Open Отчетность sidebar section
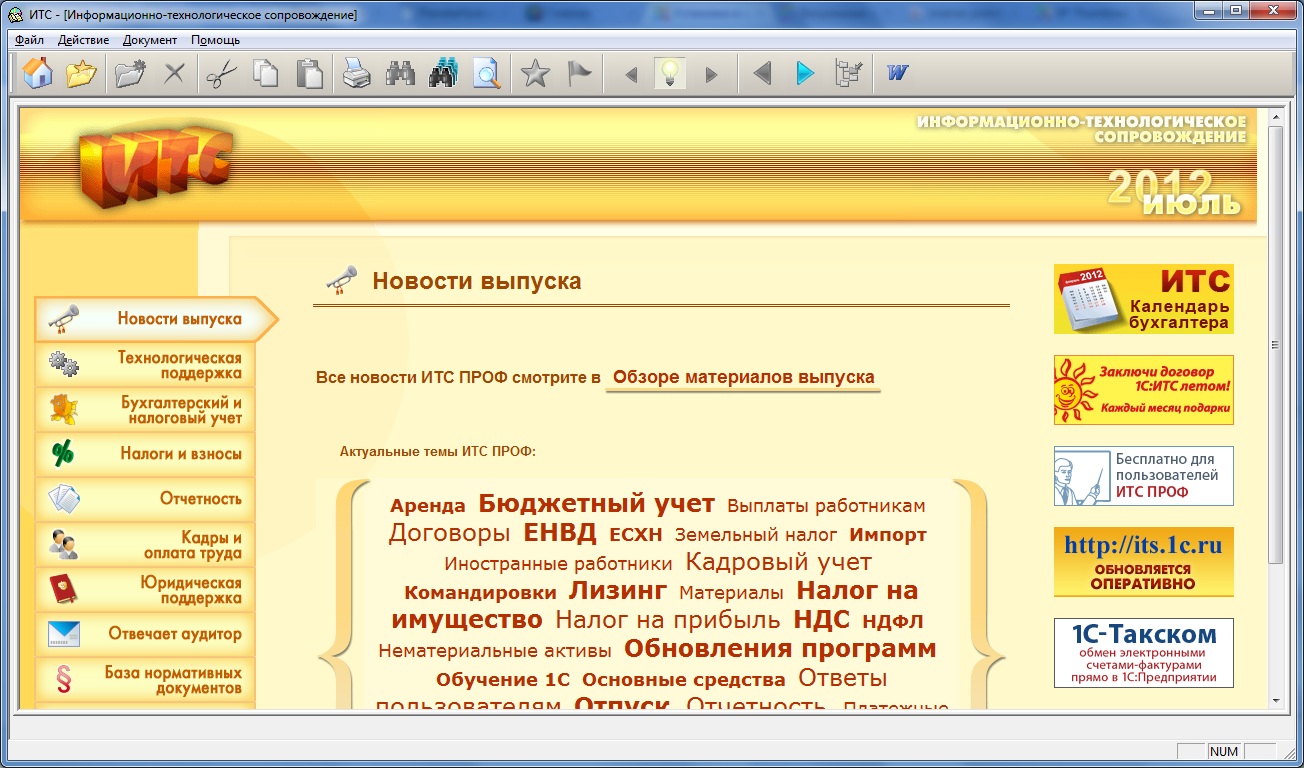The height and width of the screenshot is (768, 1304). pos(145,499)
